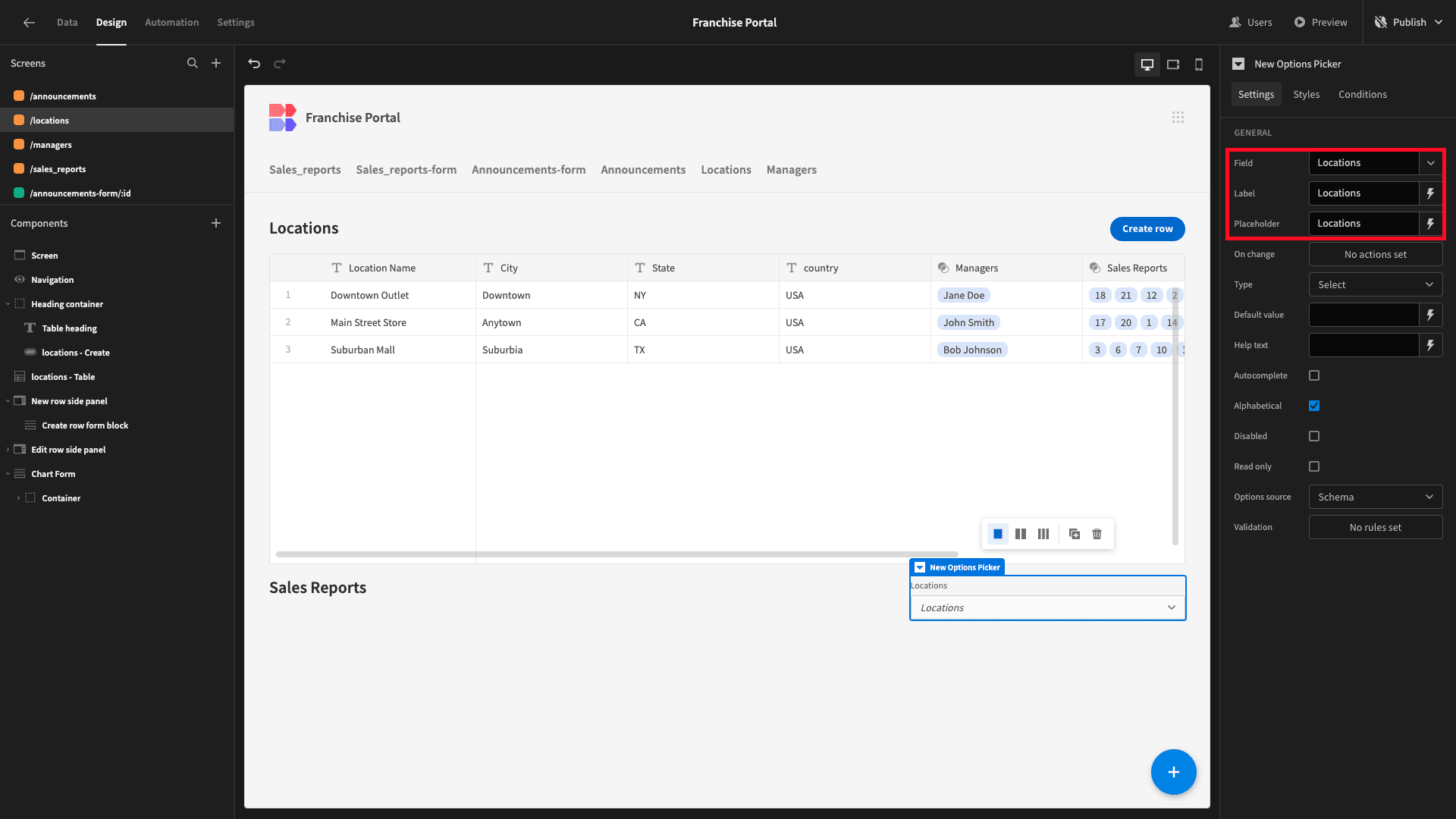Image resolution: width=1456 pixels, height=819 pixels.
Task: Set three column layout for options picker
Action: click(x=1043, y=534)
